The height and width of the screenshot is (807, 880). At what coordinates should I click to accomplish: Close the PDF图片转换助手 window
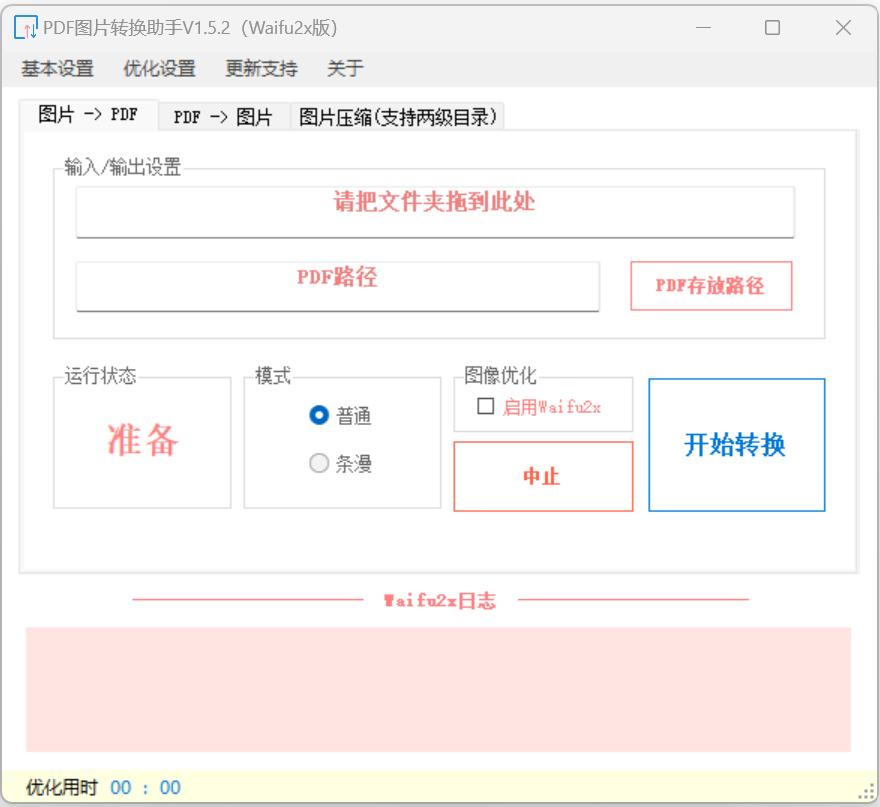(842, 27)
